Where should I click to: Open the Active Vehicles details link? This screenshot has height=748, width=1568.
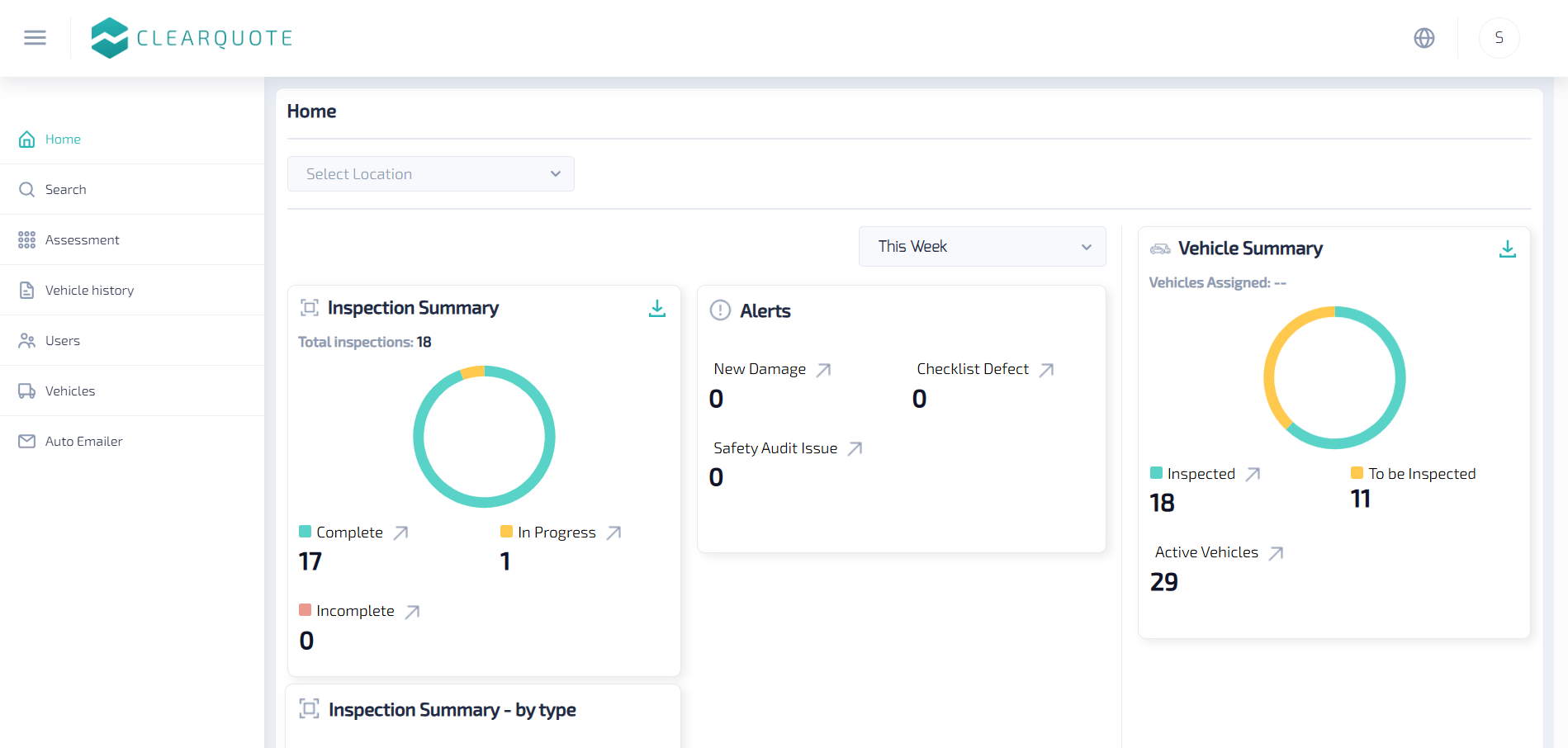tap(1277, 552)
